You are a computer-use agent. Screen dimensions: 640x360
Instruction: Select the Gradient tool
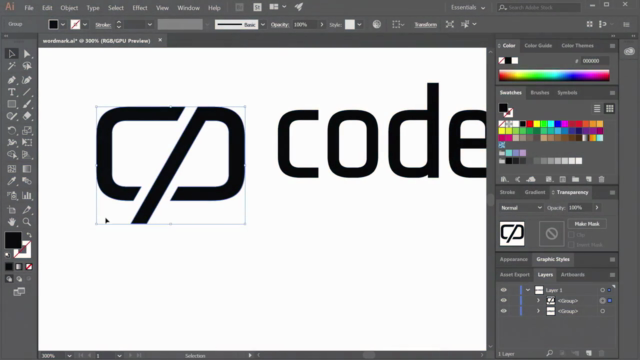coord(27,169)
